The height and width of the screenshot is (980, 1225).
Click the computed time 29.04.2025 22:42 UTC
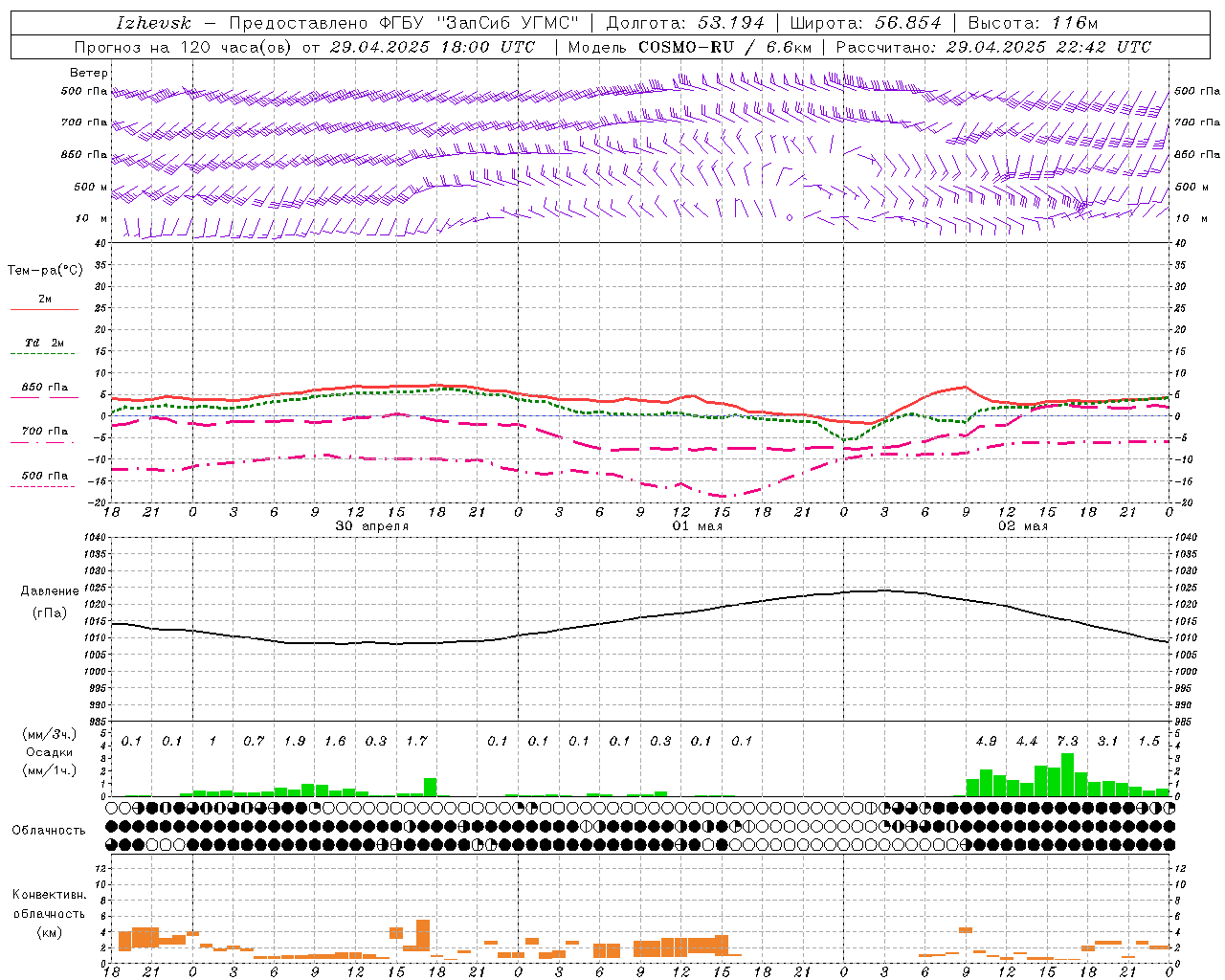pyautogui.click(x=1049, y=47)
